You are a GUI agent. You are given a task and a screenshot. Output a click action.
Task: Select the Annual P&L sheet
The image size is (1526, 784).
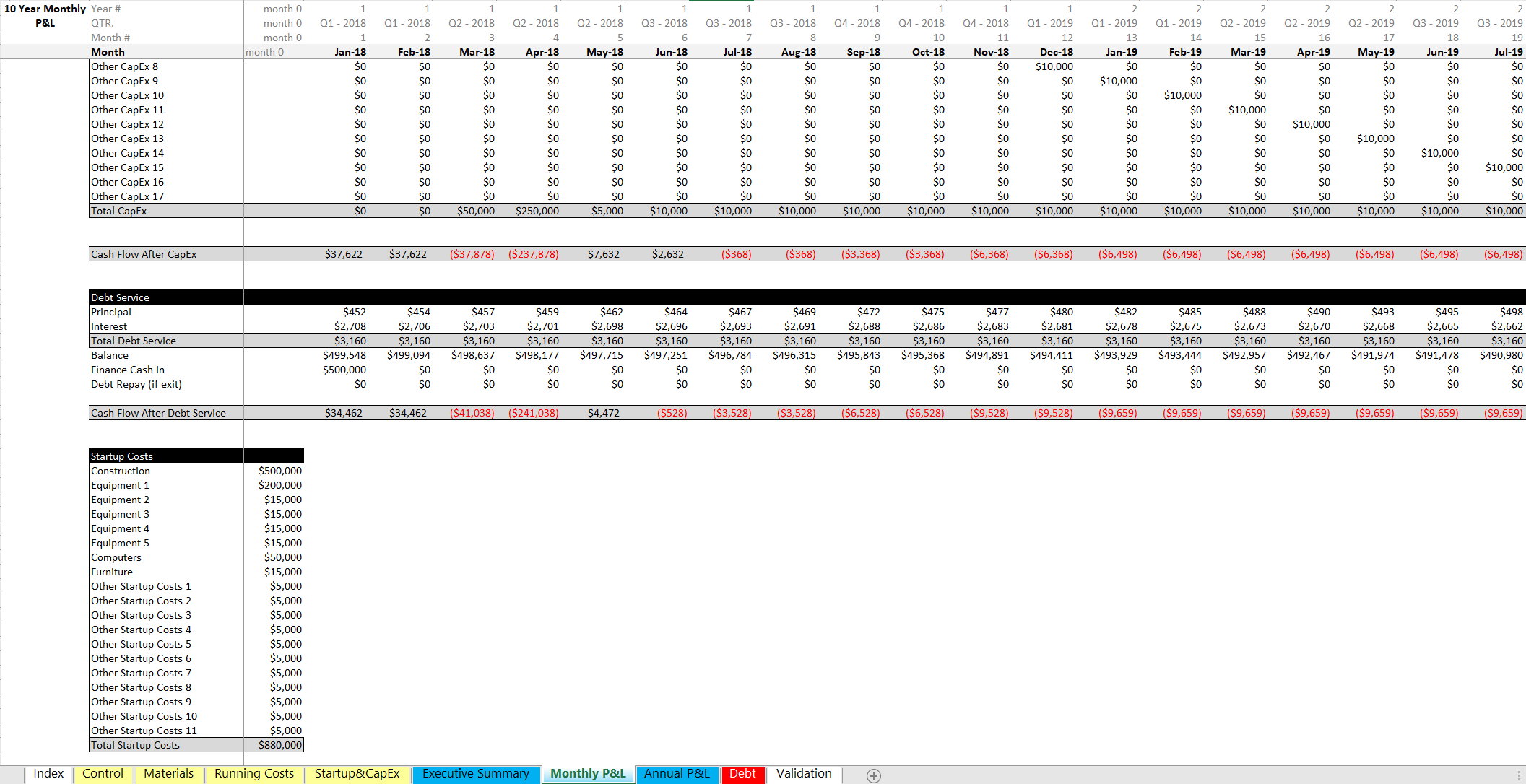[x=676, y=773]
